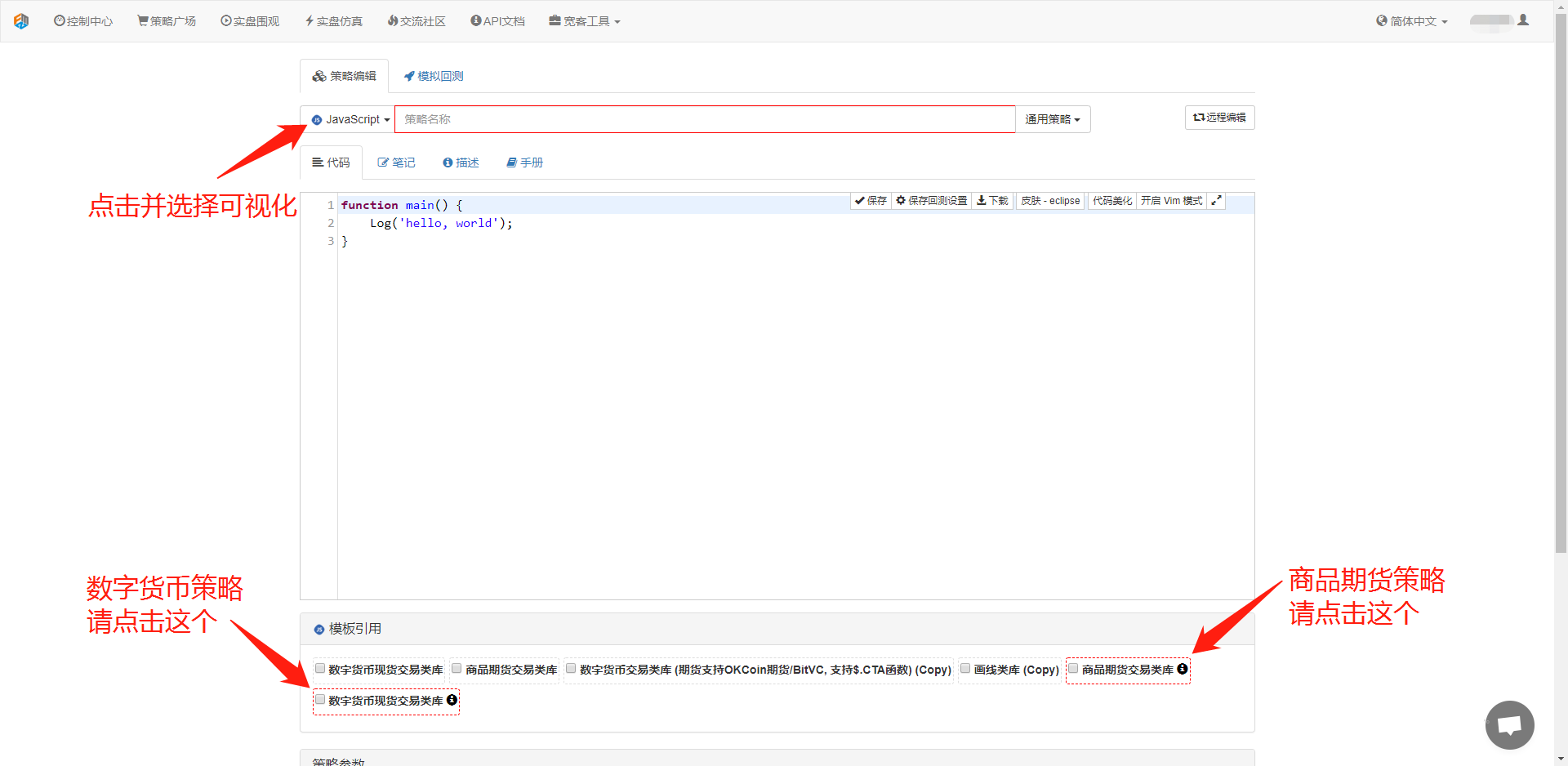Image resolution: width=1568 pixels, height=766 pixels.
Task: Click the fullscreen expand icon in the editor toolbar
Action: [1216, 201]
